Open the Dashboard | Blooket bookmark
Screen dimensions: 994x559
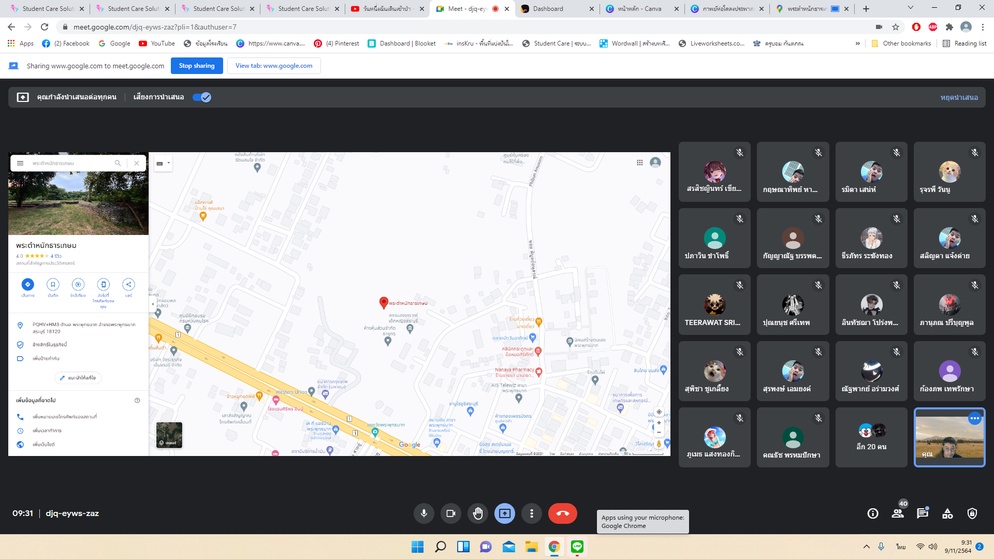tap(401, 44)
